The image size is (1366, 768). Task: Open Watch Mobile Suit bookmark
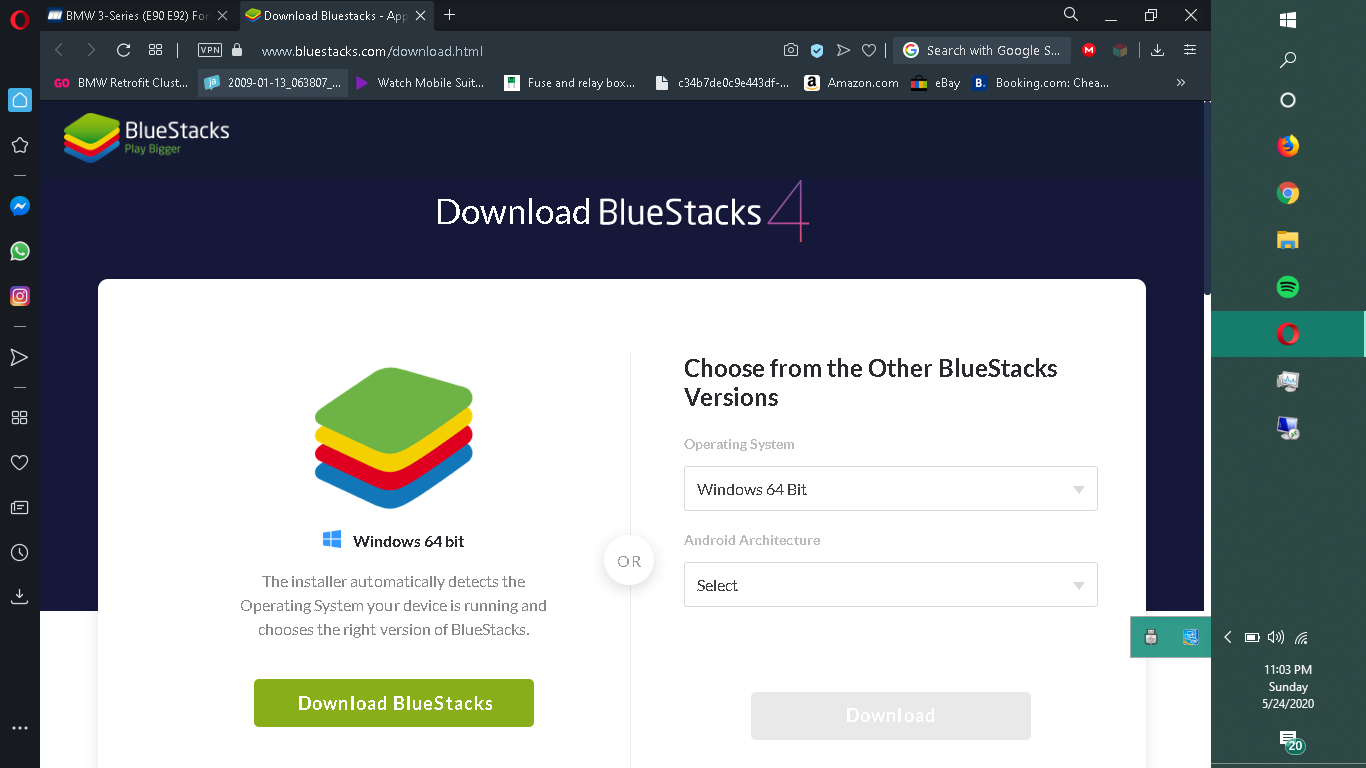(x=420, y=83)
